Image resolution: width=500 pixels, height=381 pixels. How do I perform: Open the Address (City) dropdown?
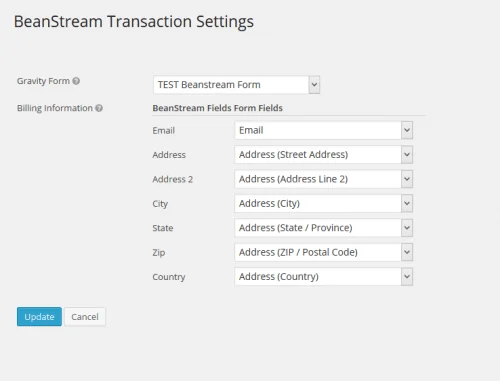coord(323,203)
